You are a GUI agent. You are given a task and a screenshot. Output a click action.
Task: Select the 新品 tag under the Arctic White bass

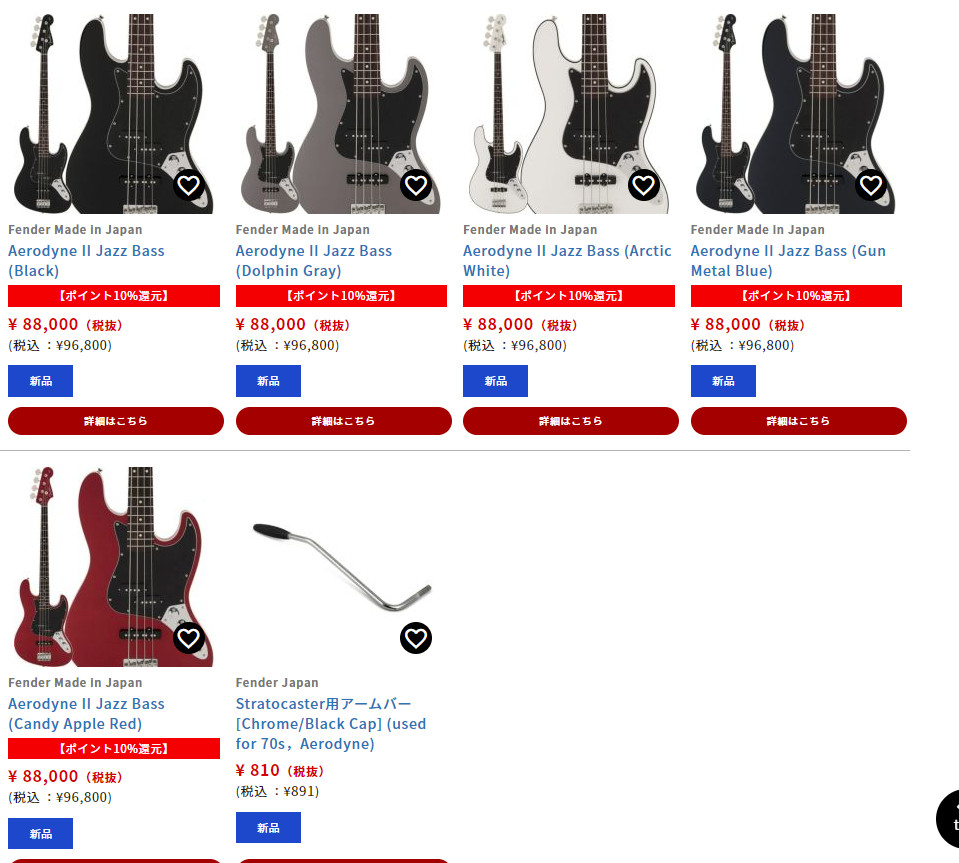pyautogui.click(x=495, y=381)
